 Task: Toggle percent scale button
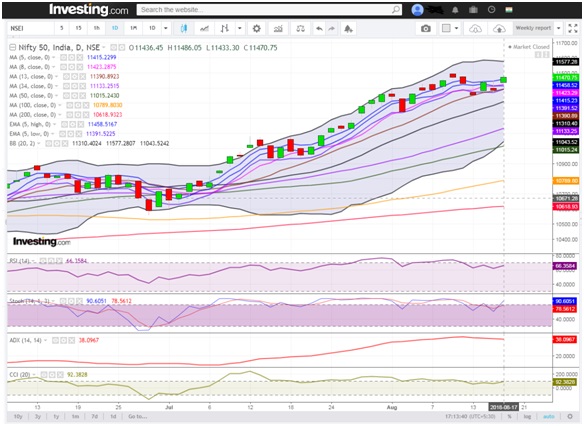click(510, 416)
